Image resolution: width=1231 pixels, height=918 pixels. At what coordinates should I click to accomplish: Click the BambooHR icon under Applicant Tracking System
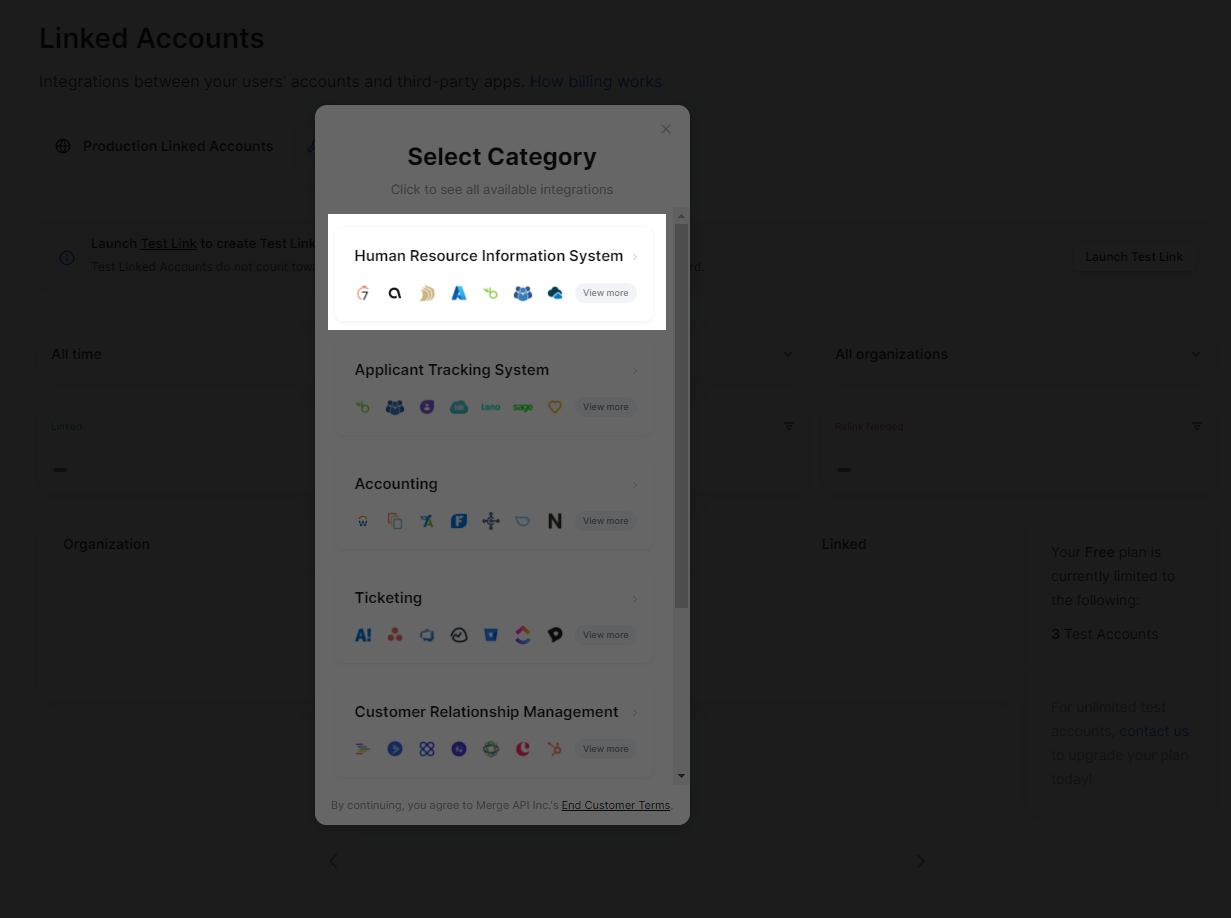click(363, 407)
